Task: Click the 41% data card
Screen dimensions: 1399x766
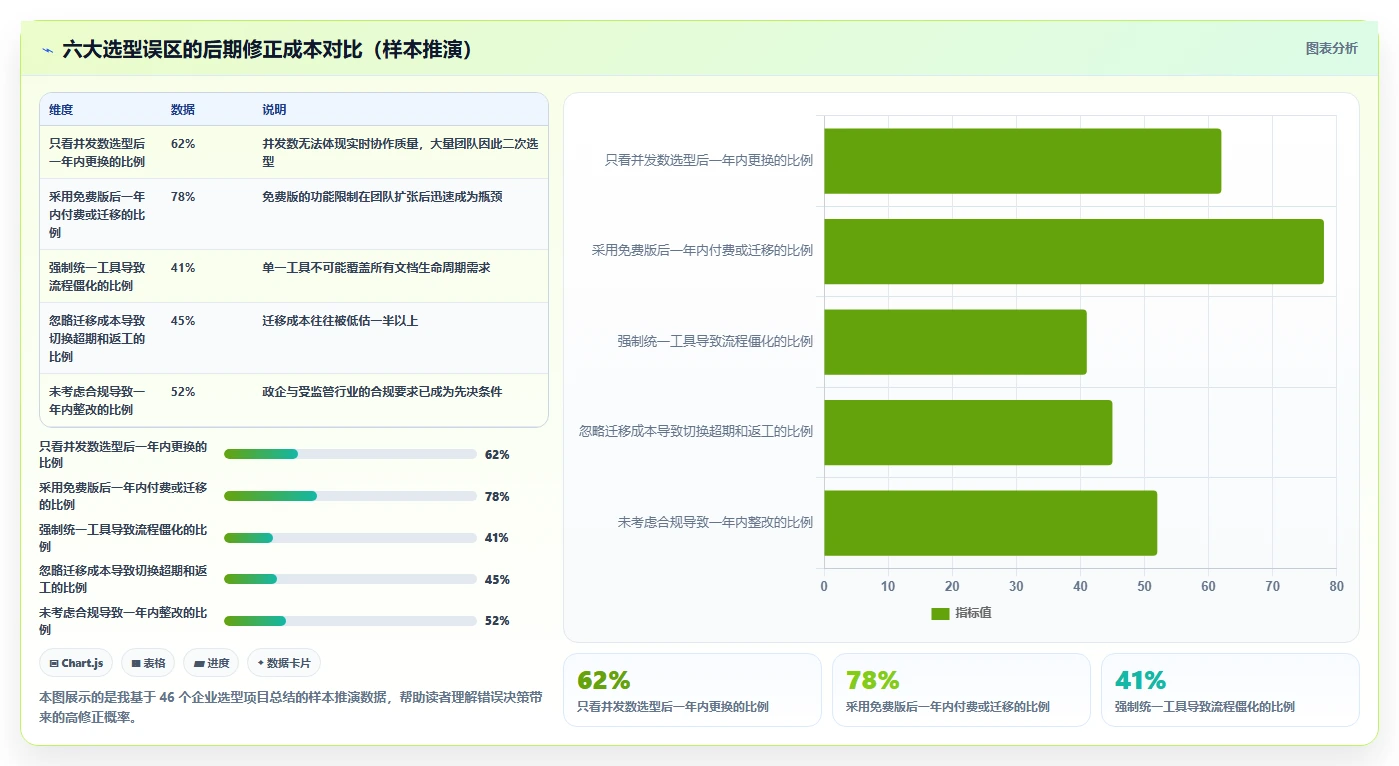Action: 1230,690
